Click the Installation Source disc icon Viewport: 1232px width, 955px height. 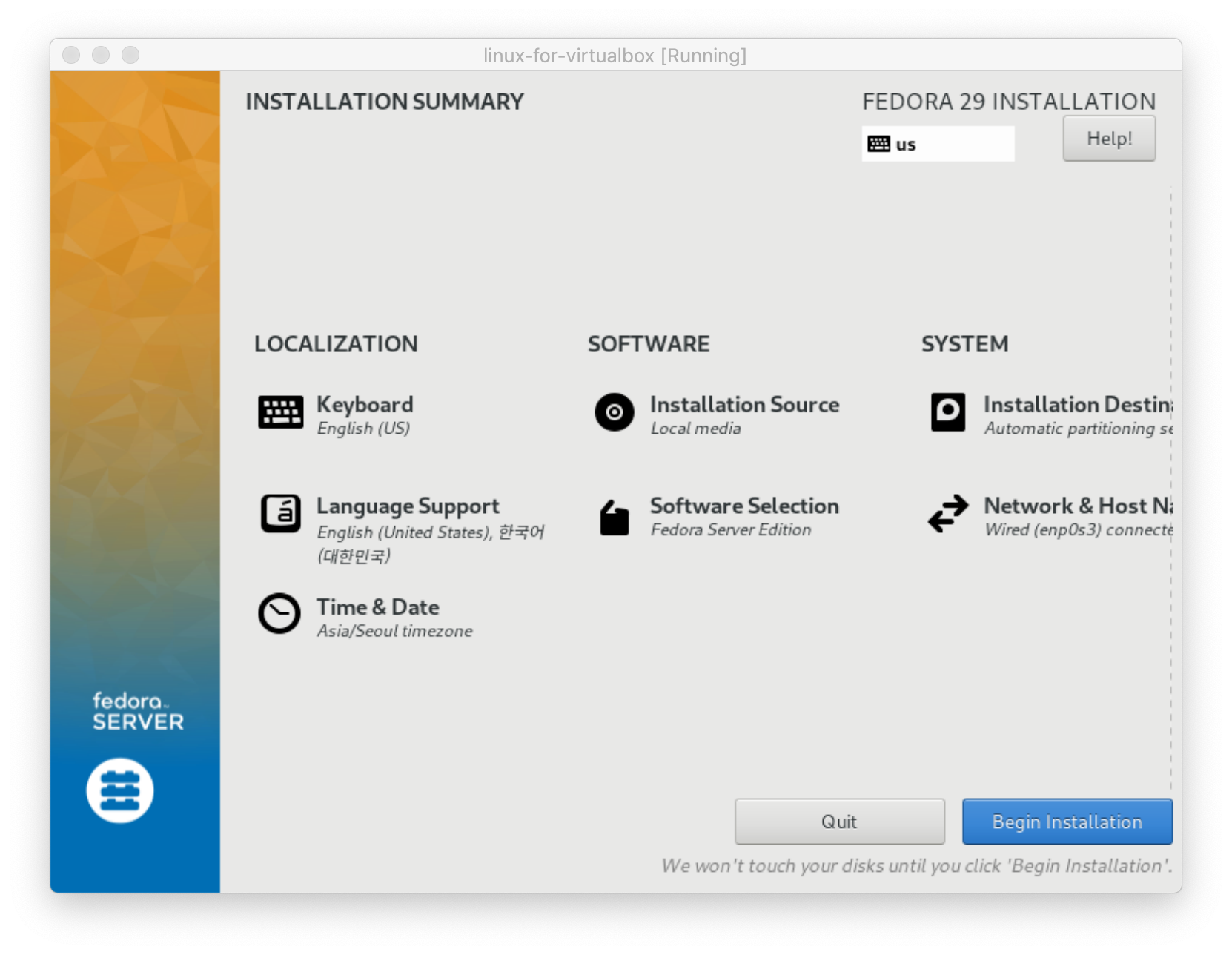point(615,412)
